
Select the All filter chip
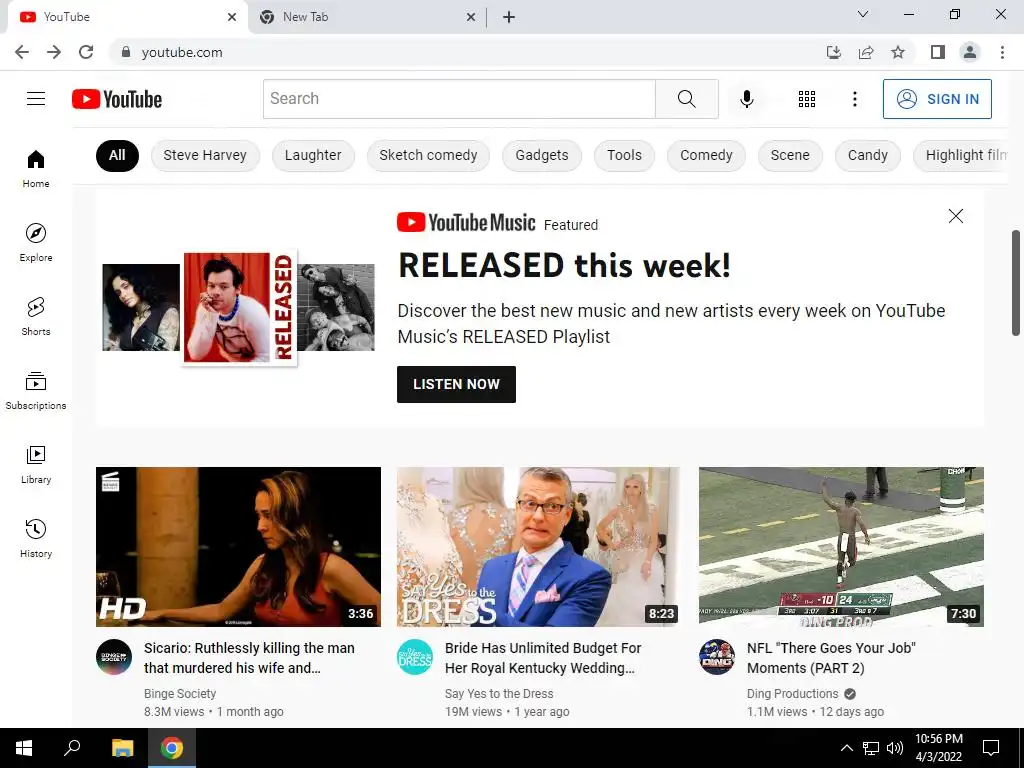[x=117, y=155]
